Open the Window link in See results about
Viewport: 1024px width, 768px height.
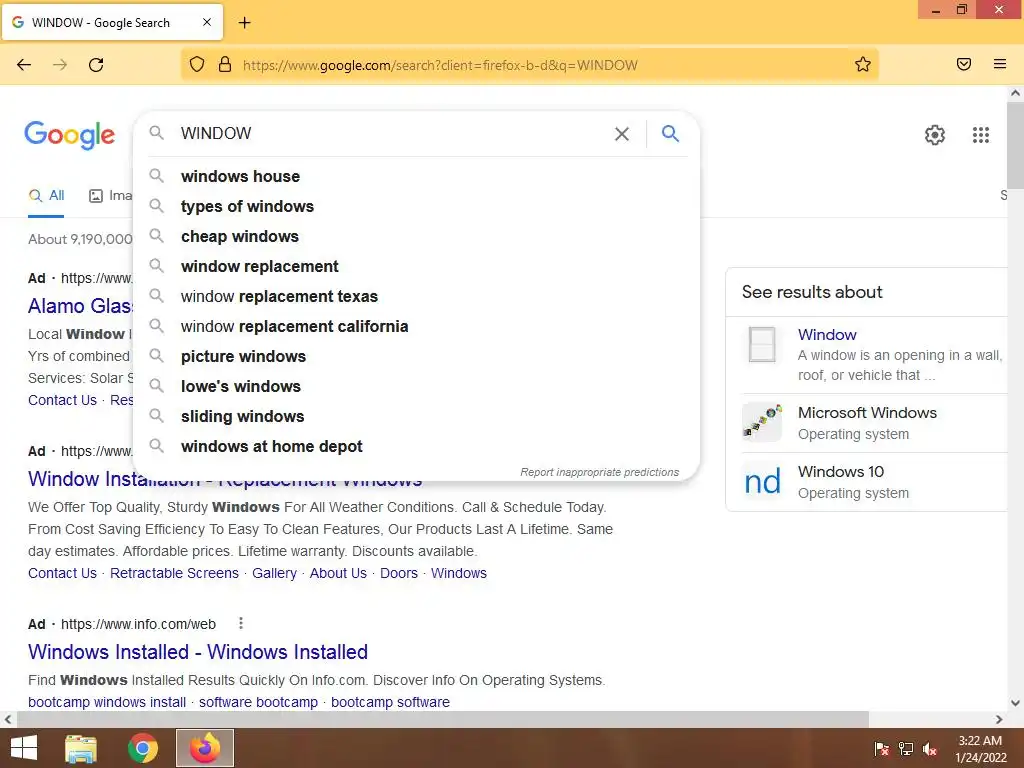coord(827,334)
